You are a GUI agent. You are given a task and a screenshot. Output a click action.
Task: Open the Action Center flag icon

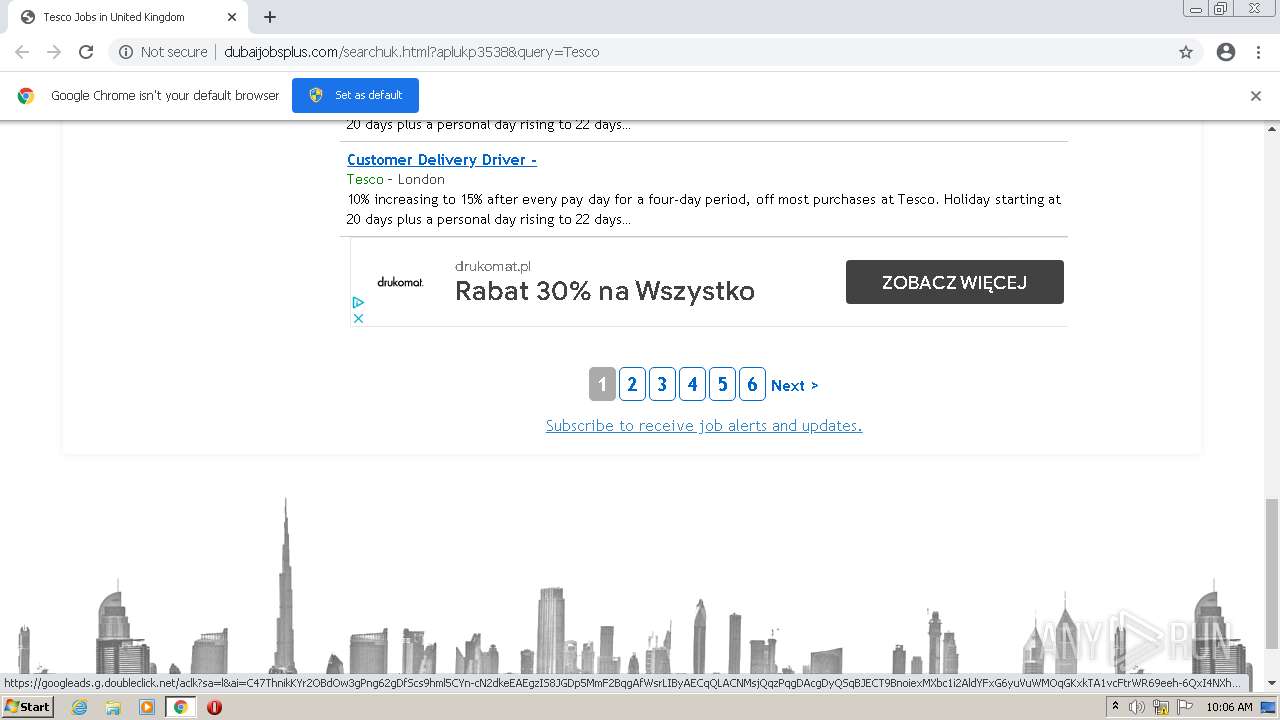click(1185, 707)
